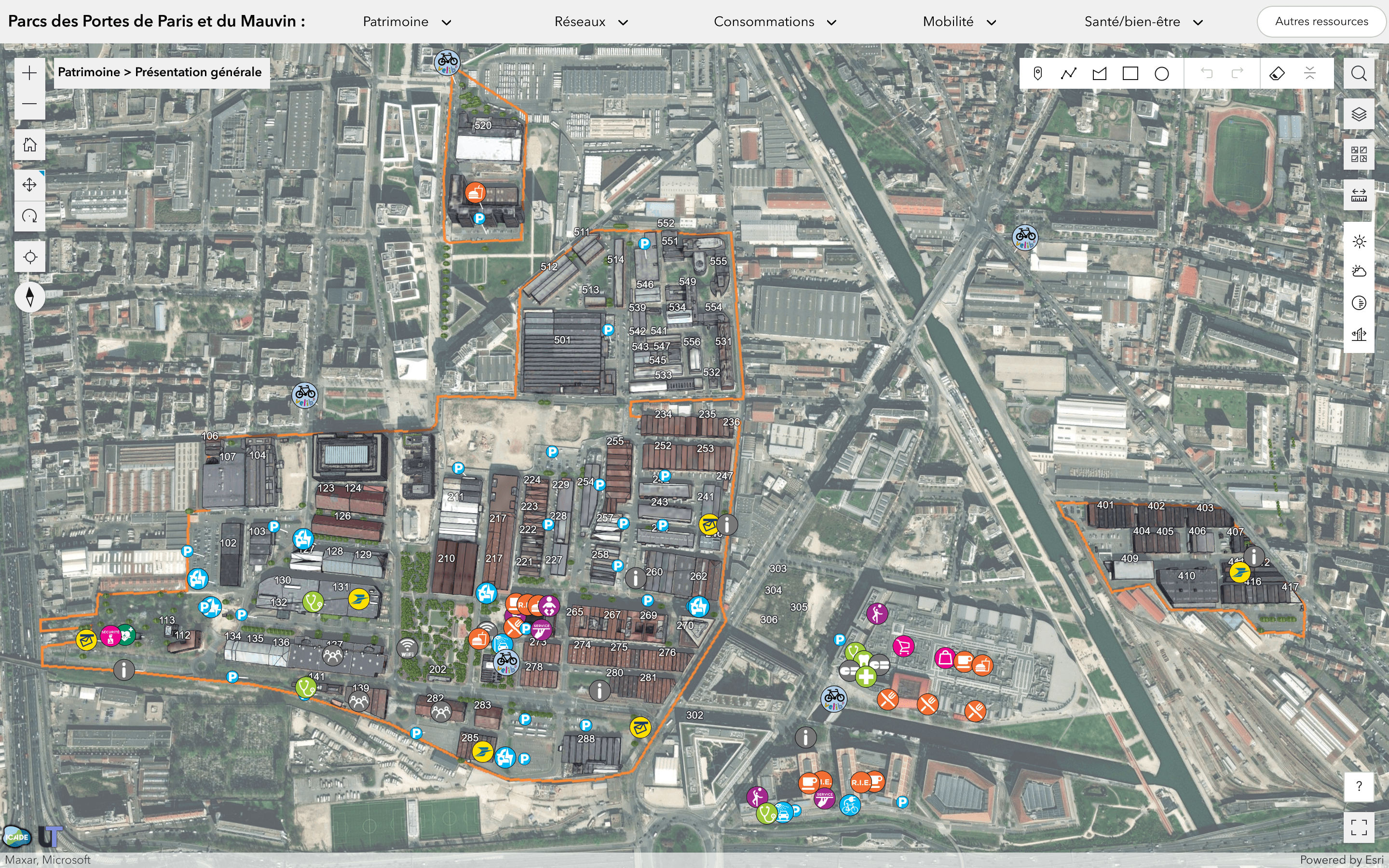Open the Réseaux menu
This screenshot has height=868, width=1389.
pyautogui.click(x=591, y=22)
